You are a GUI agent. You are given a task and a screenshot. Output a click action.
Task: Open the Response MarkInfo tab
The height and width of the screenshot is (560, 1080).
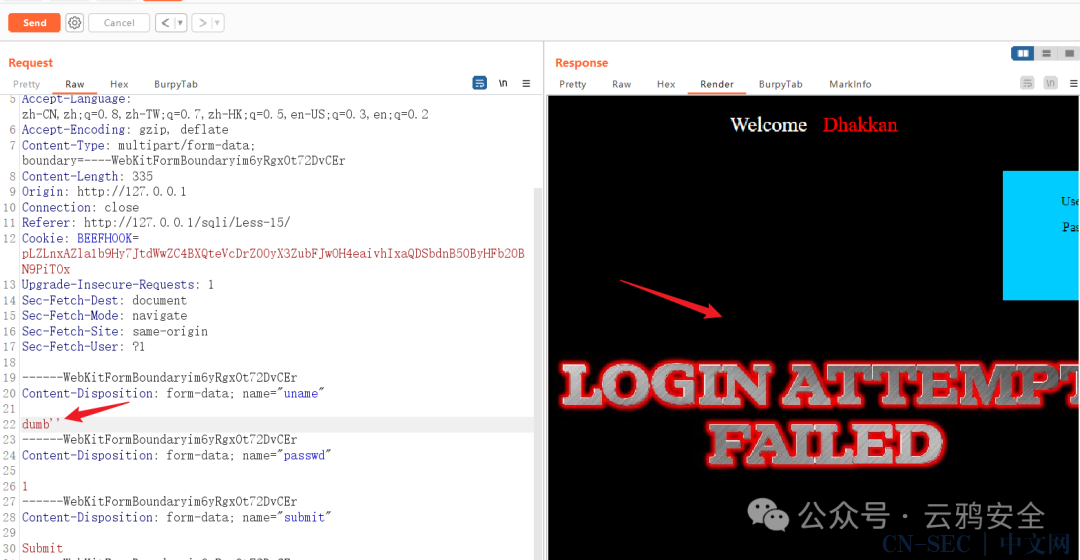pyautogui.click(x=850, y=84)
